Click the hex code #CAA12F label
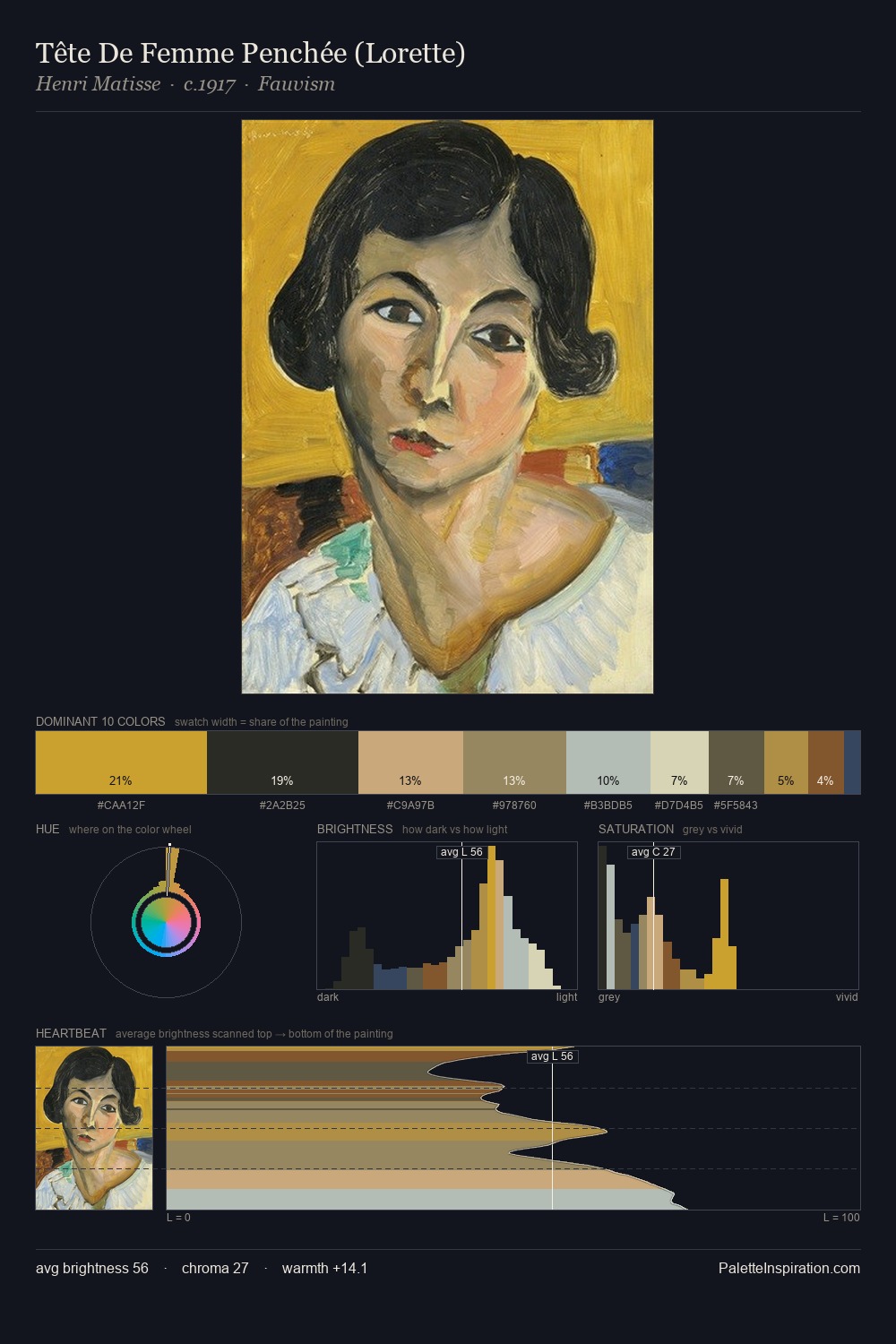Image resolution: width=896 pixels, height=1344 pixels. (x=121, y=806)
